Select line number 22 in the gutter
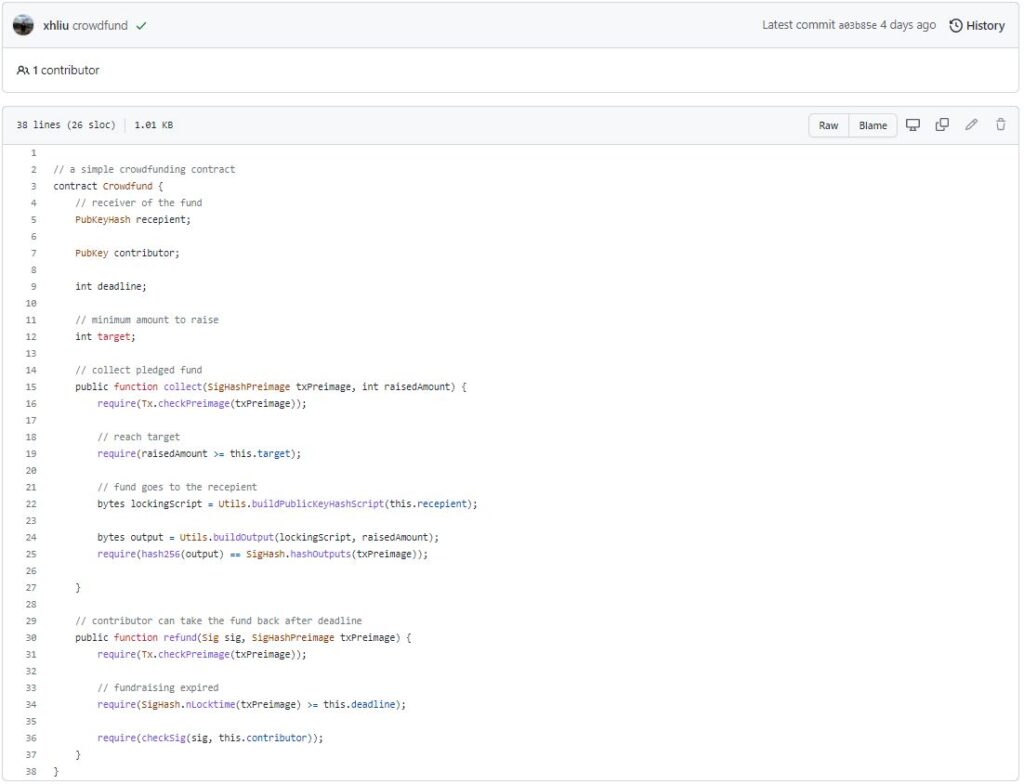1024x784 pixels. tap(31, 504)
